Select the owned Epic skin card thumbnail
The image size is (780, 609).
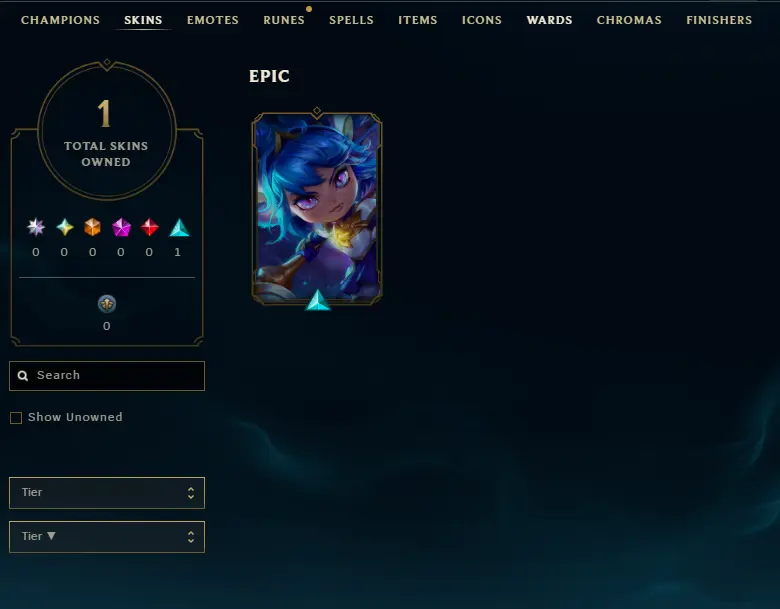pos(317,208)
